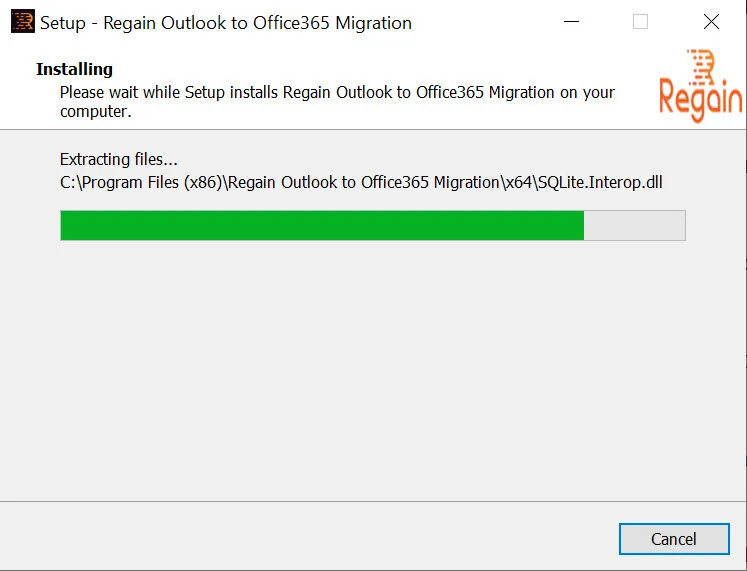Click the unfilled grey end of progress bar

[635, 225]
